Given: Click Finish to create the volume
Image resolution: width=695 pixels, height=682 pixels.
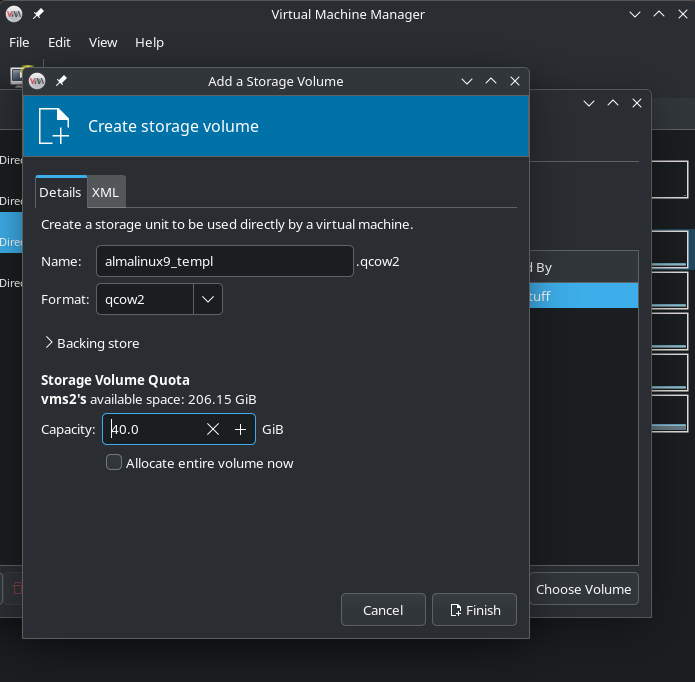Looking at the screenshot, I should tap(474, 610).
